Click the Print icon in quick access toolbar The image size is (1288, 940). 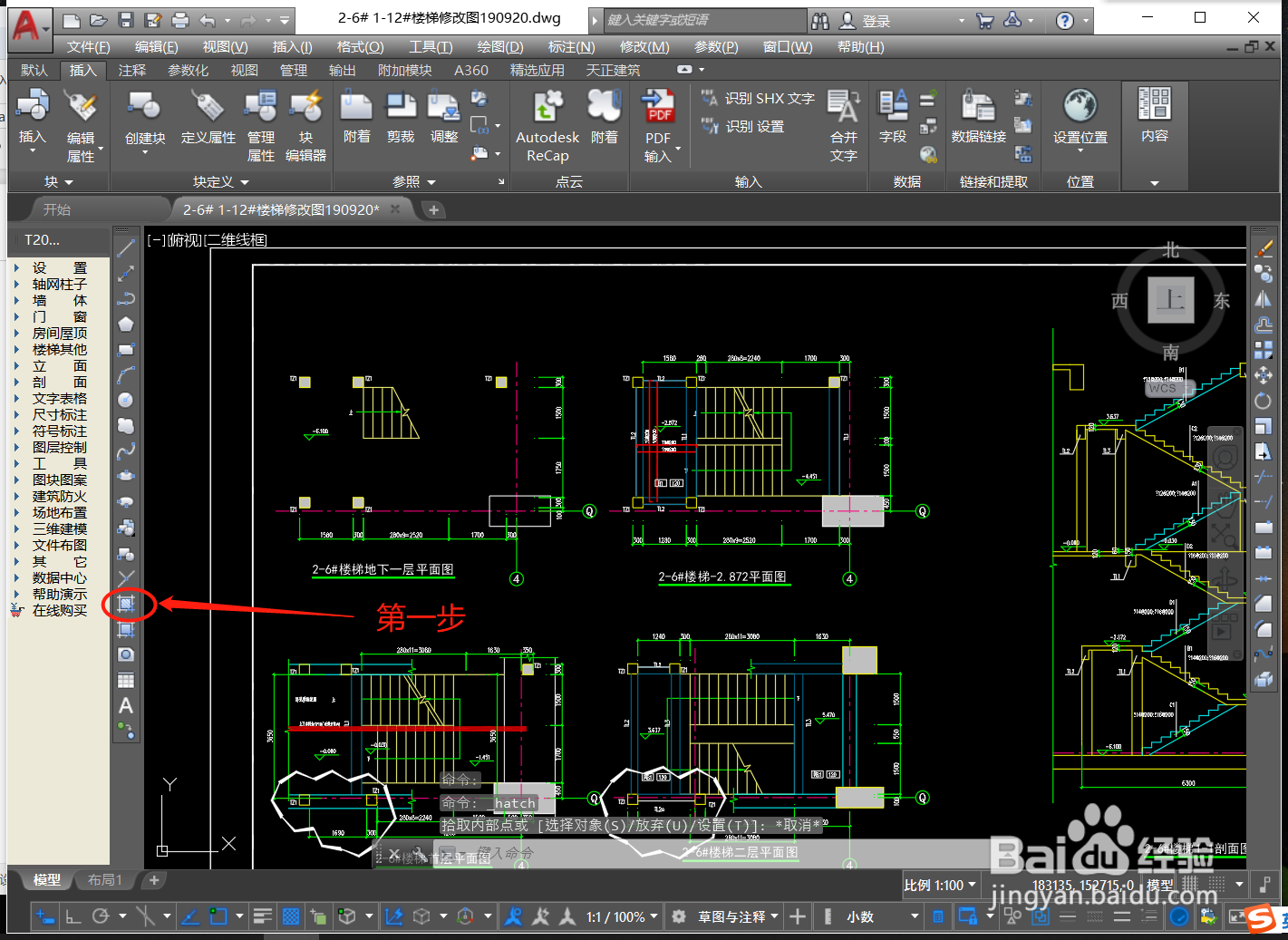point(180,20)
